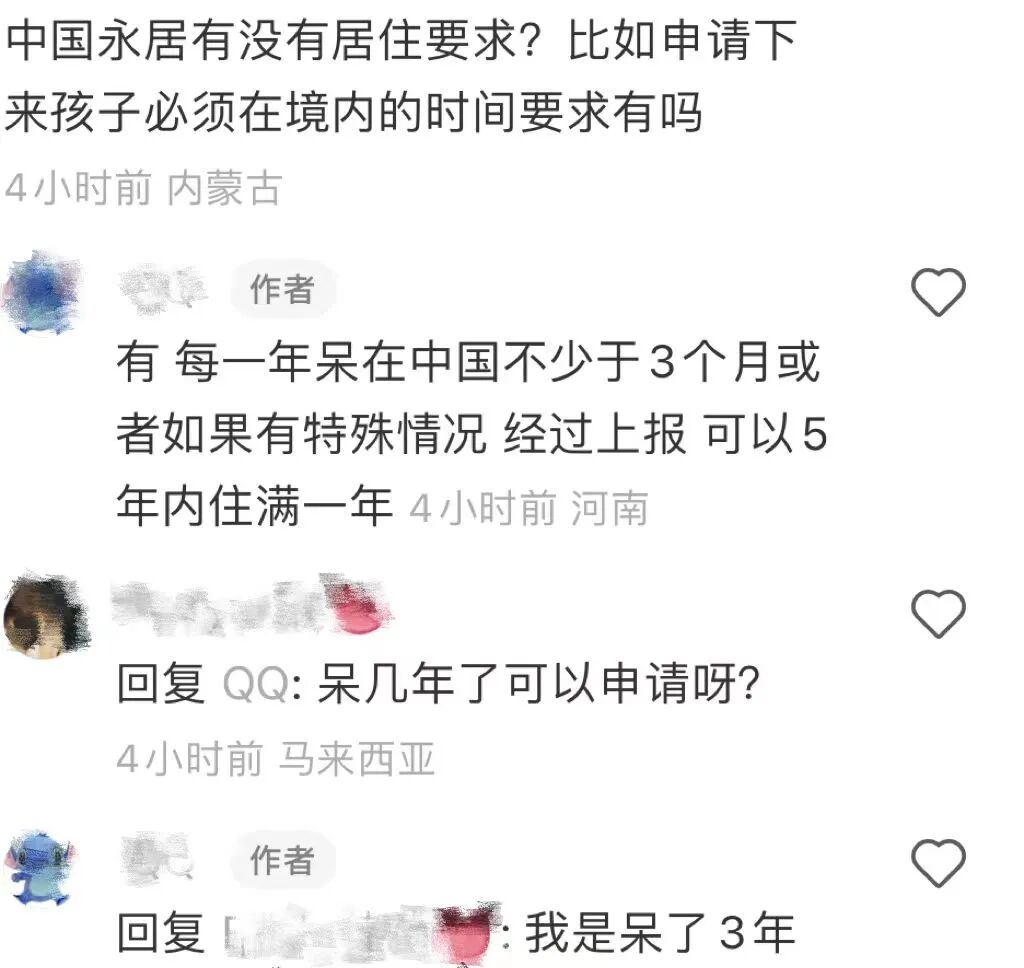Screen dimensions: 1024x968
Task: Tap the 作者 badge on the first reply
Action: click(x=282, y=289)
